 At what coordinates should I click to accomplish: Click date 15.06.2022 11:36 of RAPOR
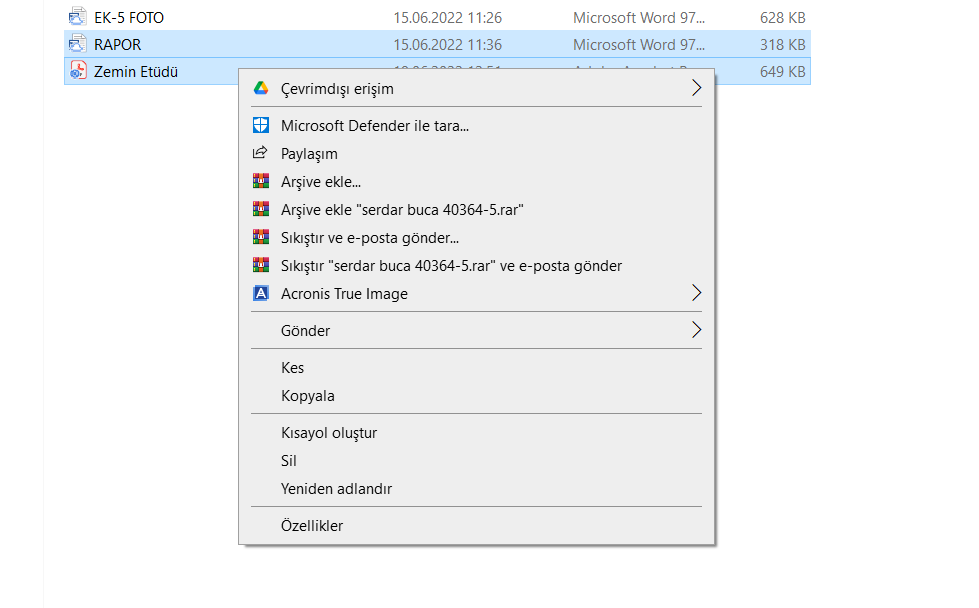(447, 44)
